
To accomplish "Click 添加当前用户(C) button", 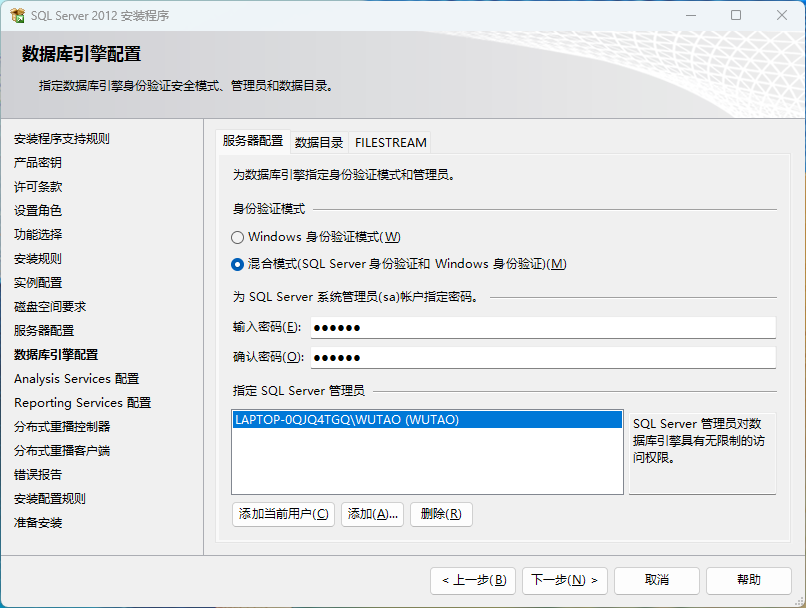I will tap(283, 514).
